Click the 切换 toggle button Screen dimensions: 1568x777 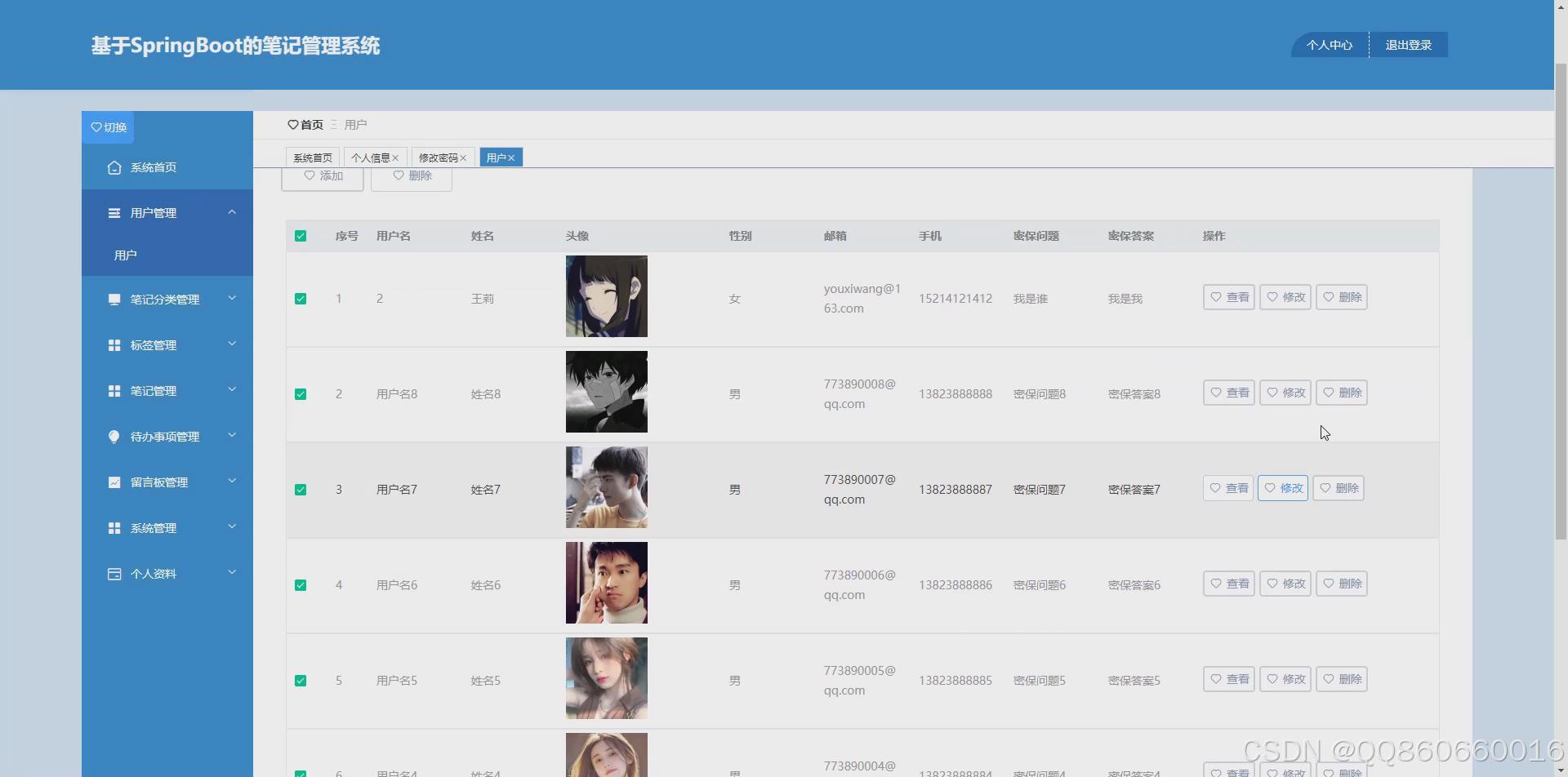click(108, 127)
